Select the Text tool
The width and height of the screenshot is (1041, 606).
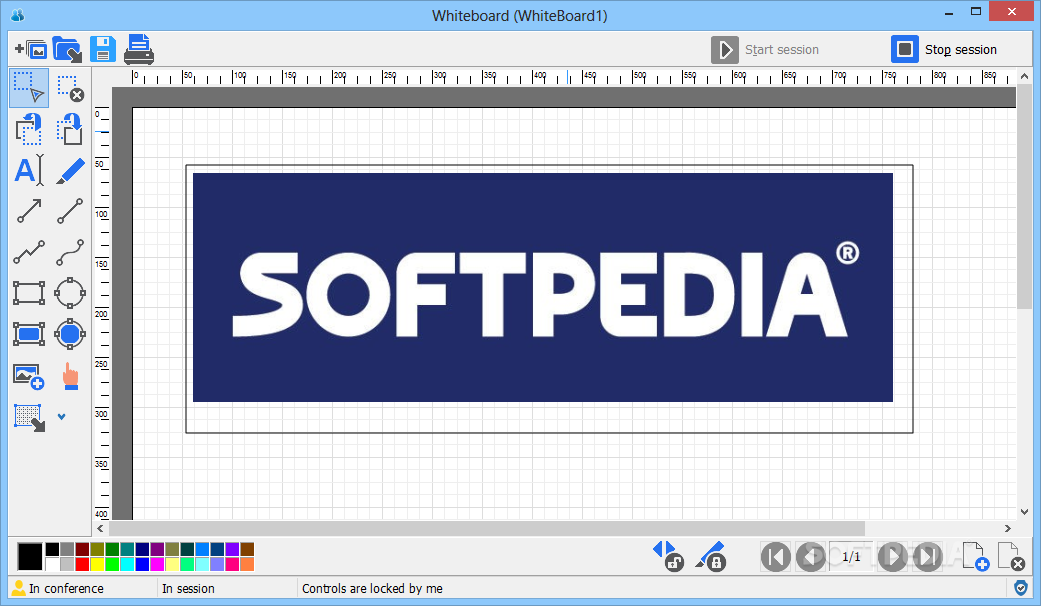[x=29, y=171]
